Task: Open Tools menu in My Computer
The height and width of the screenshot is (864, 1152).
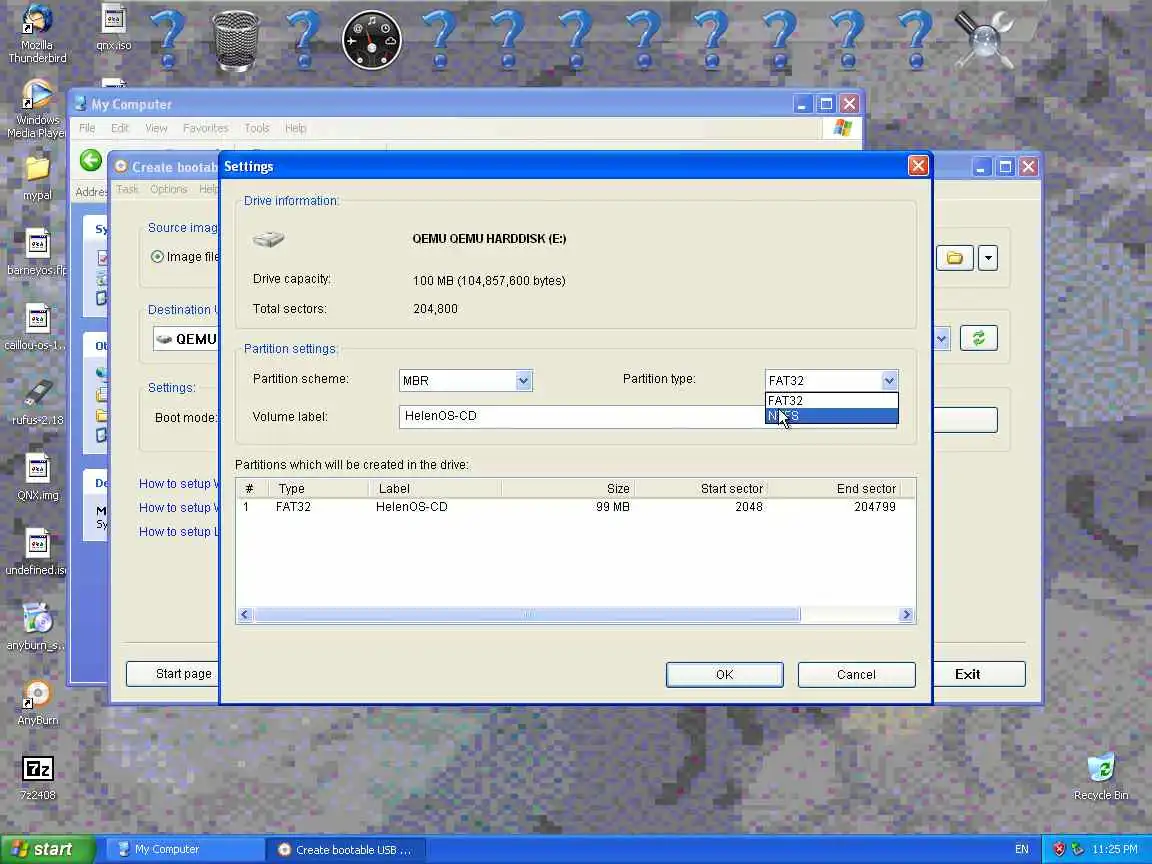Action: (x=256, y=128)
